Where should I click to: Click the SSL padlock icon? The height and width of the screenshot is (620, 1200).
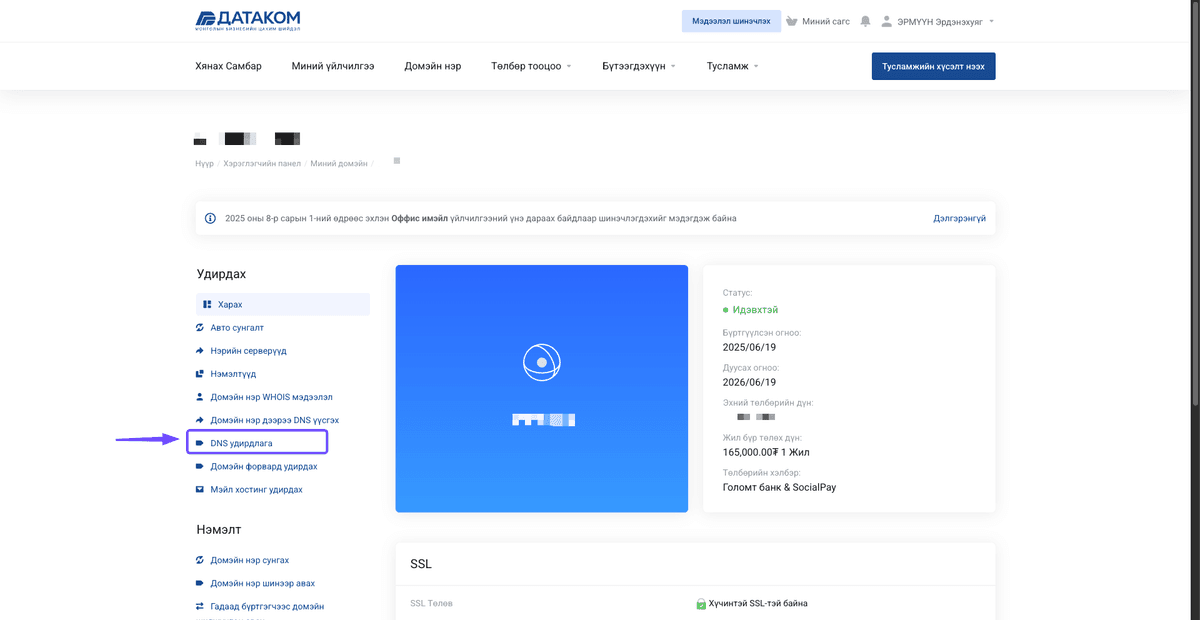point(701,604)
